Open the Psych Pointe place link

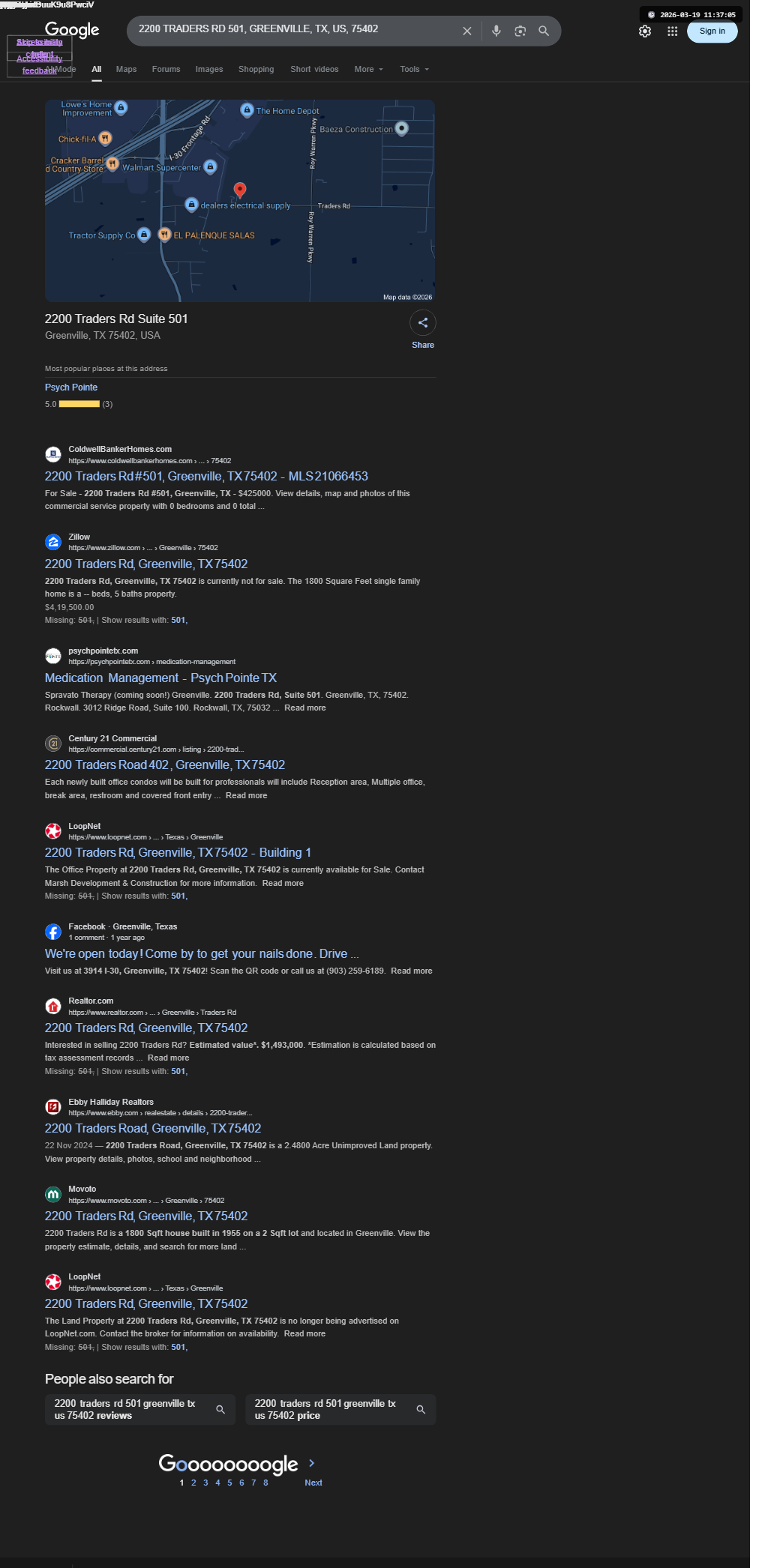coord(71,387)
